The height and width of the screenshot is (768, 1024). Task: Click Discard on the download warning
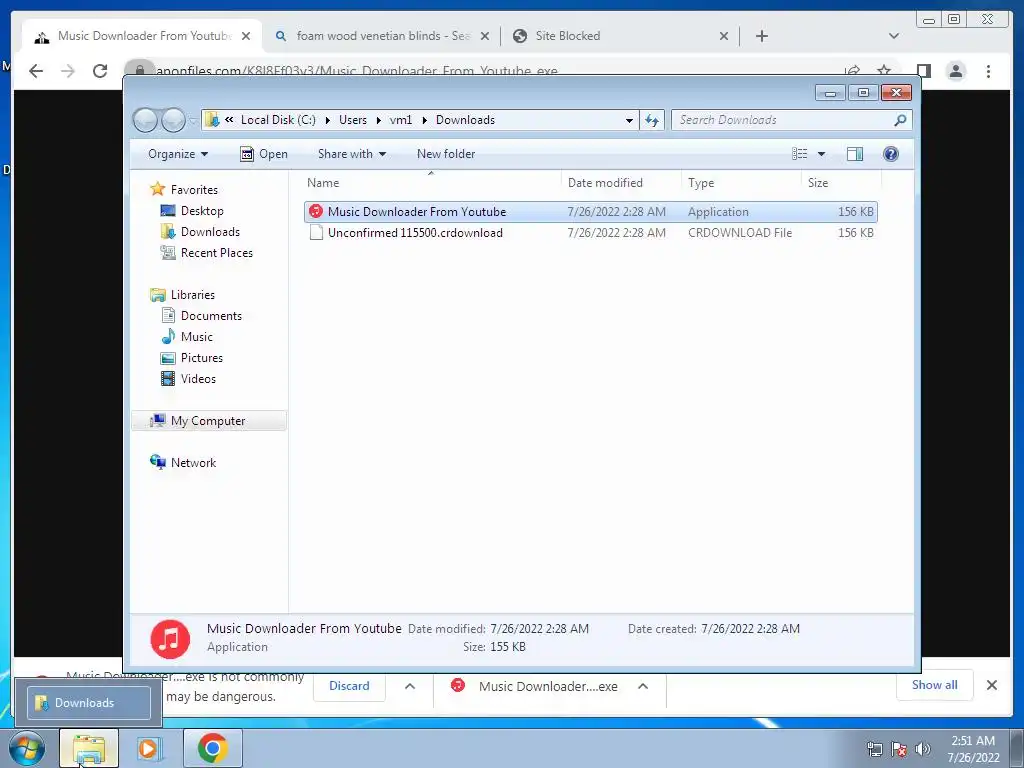point(349,686)
